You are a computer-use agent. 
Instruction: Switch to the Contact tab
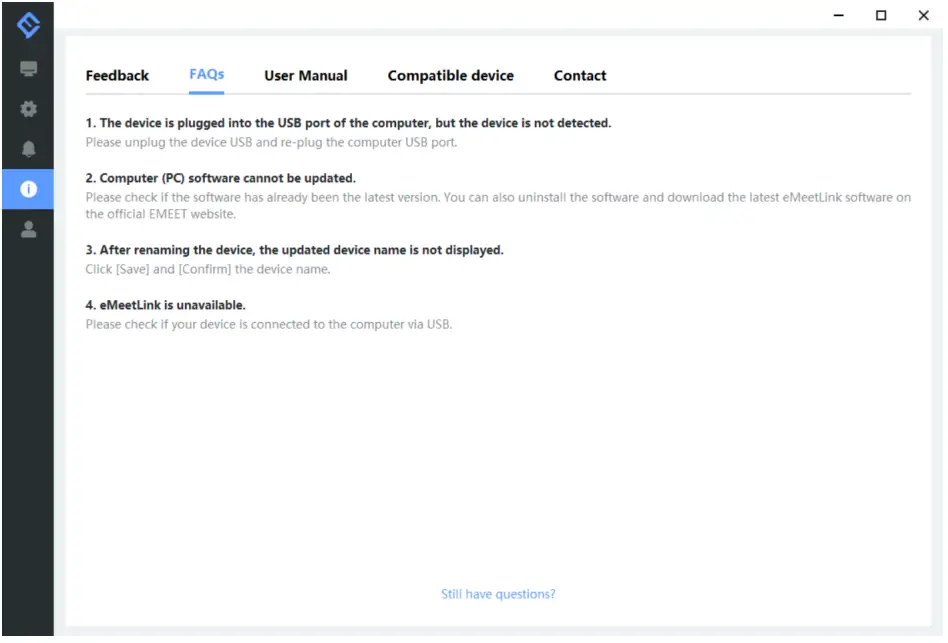click(580, 76)
